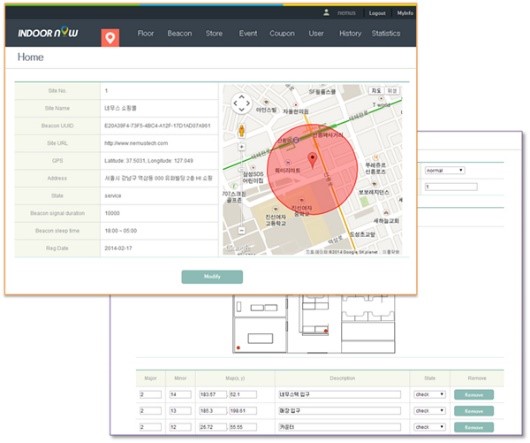Viewport: 530px width, 443px height.
Task: Click the map zoom out minus button
Action: click(x=241, y=230)
